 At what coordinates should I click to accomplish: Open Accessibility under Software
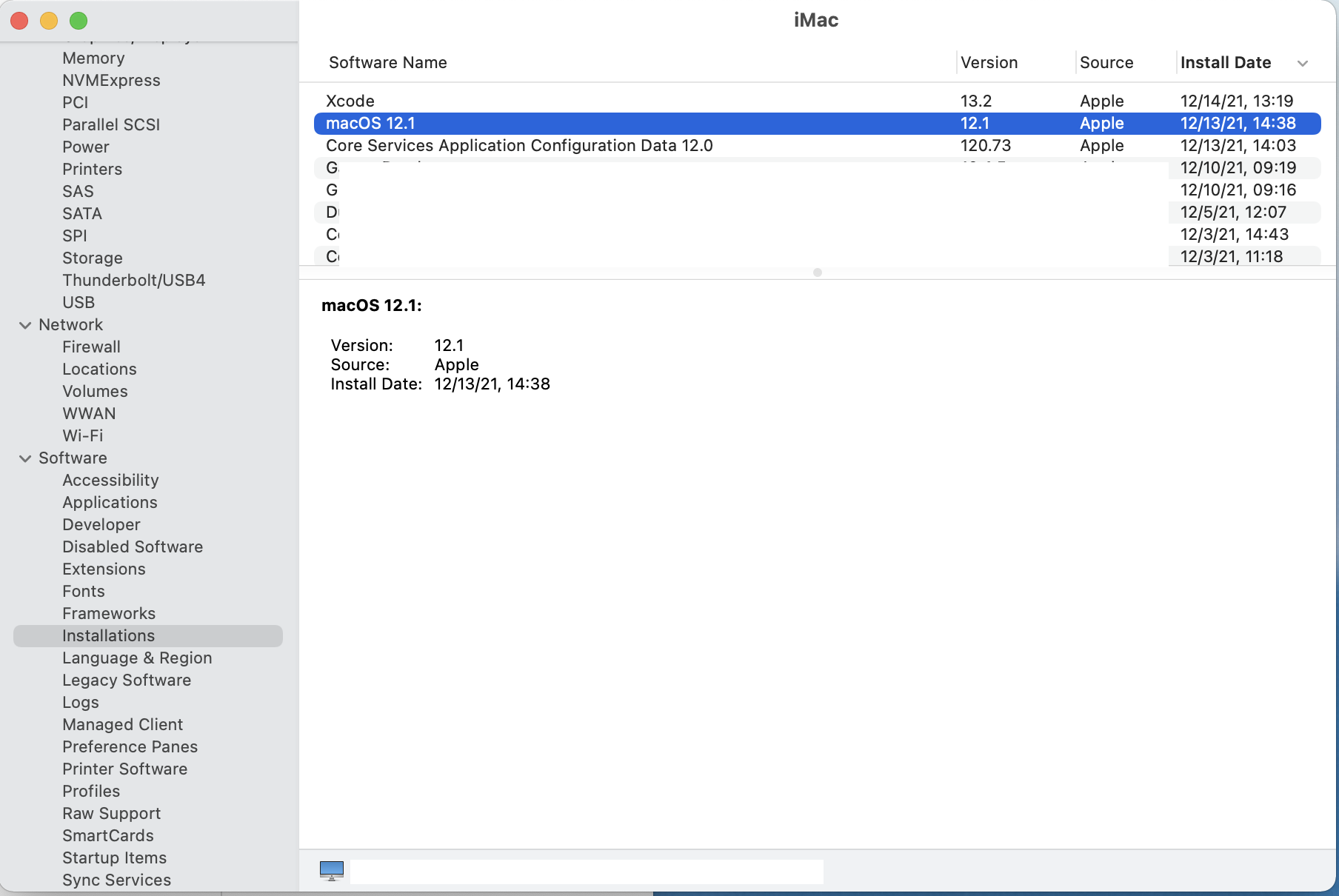tap(110, 481)
